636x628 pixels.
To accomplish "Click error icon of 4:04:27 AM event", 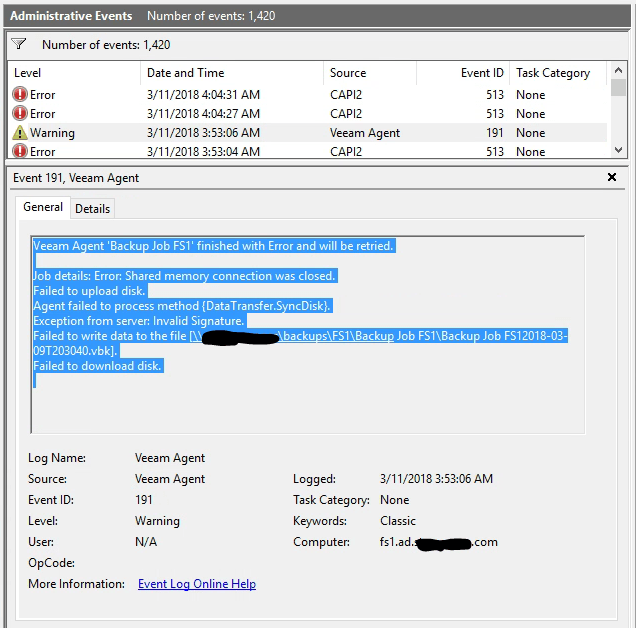I will tap(20, 113).
